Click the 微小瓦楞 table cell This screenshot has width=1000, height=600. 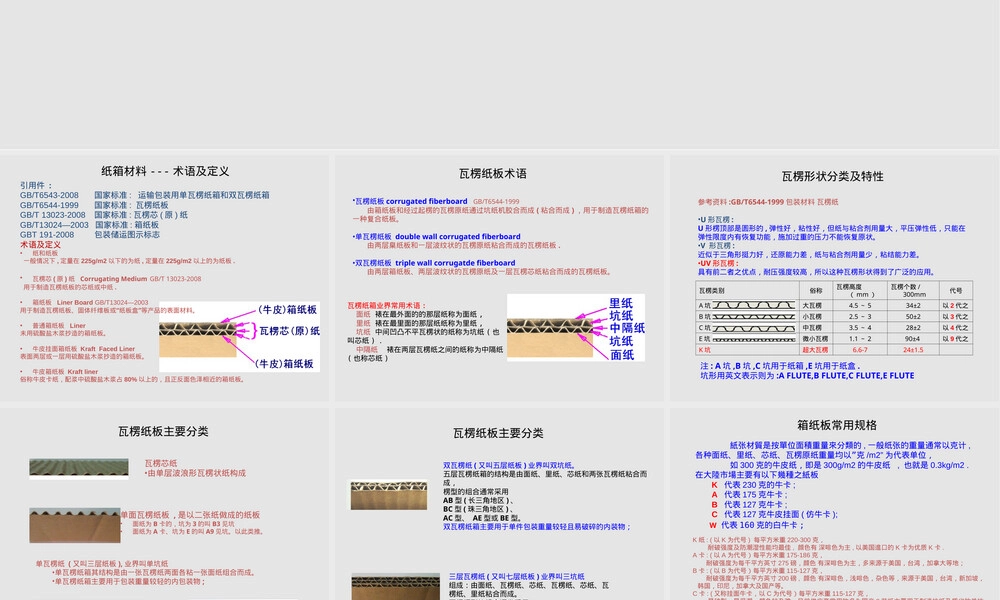coord(815,339)
